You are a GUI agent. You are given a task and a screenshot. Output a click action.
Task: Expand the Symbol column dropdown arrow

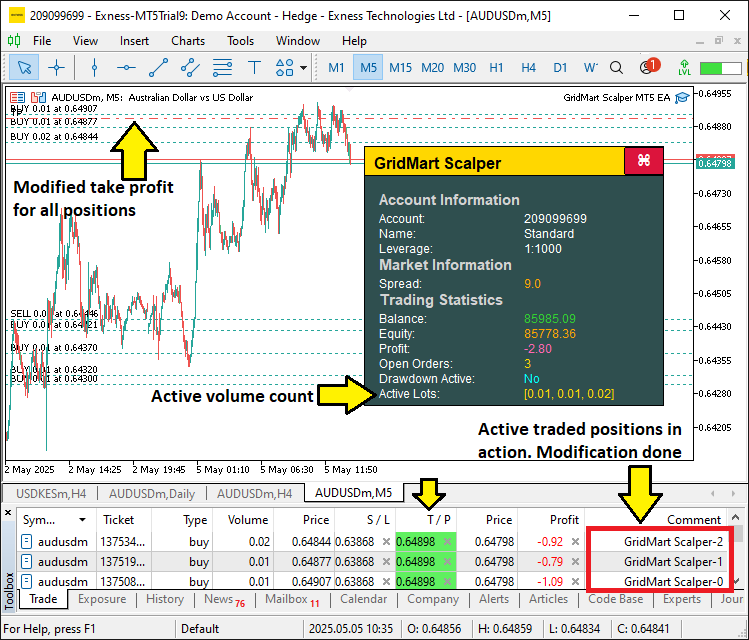point(82,520)
